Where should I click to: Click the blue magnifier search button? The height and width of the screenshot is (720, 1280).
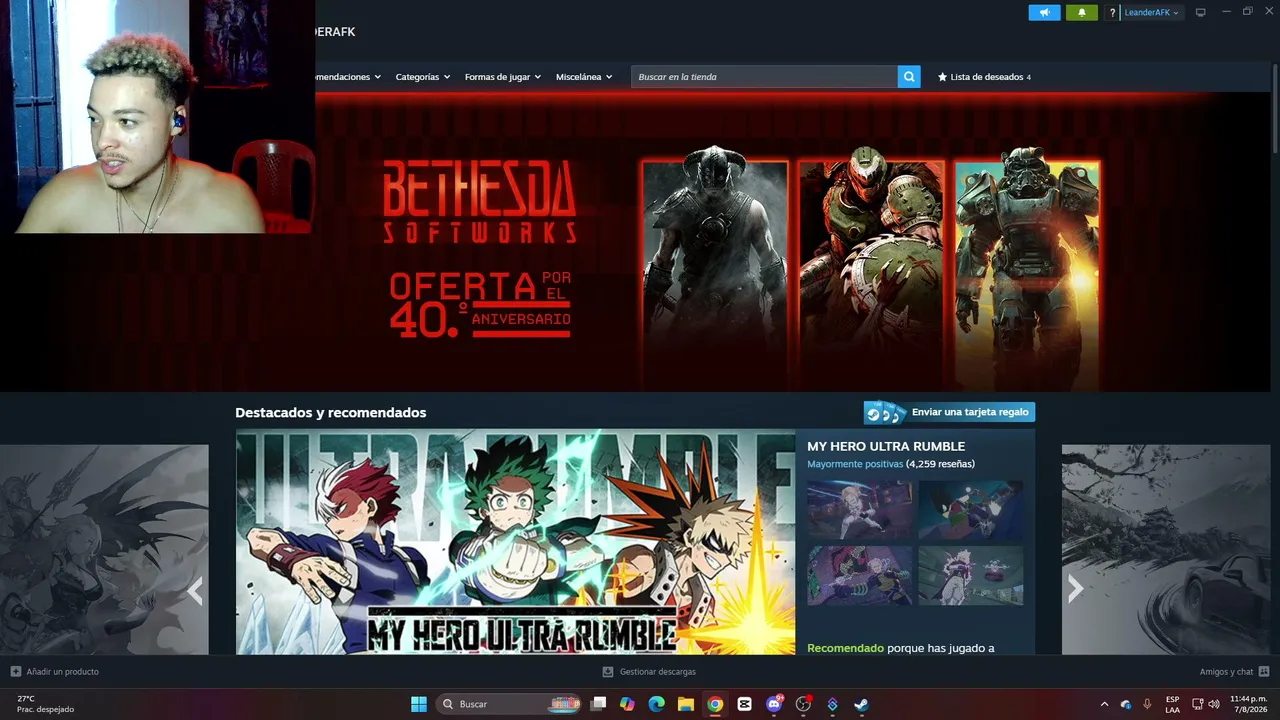point(909,77)
